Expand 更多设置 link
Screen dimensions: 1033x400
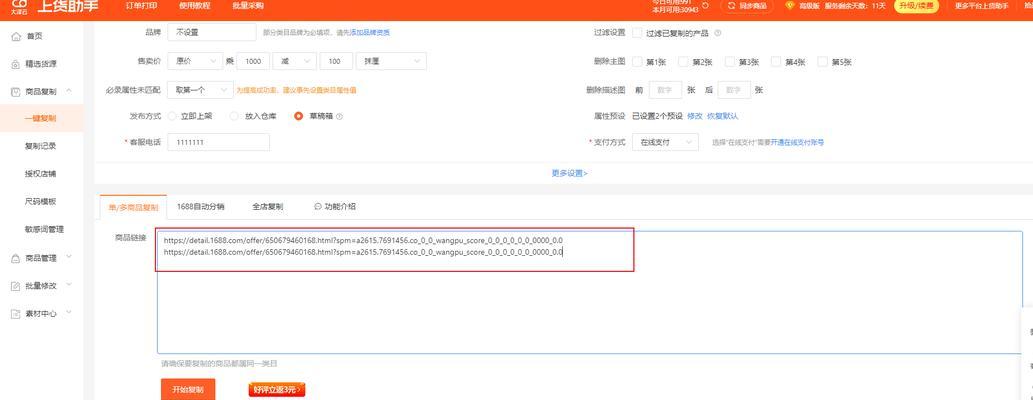pos(569,173)
